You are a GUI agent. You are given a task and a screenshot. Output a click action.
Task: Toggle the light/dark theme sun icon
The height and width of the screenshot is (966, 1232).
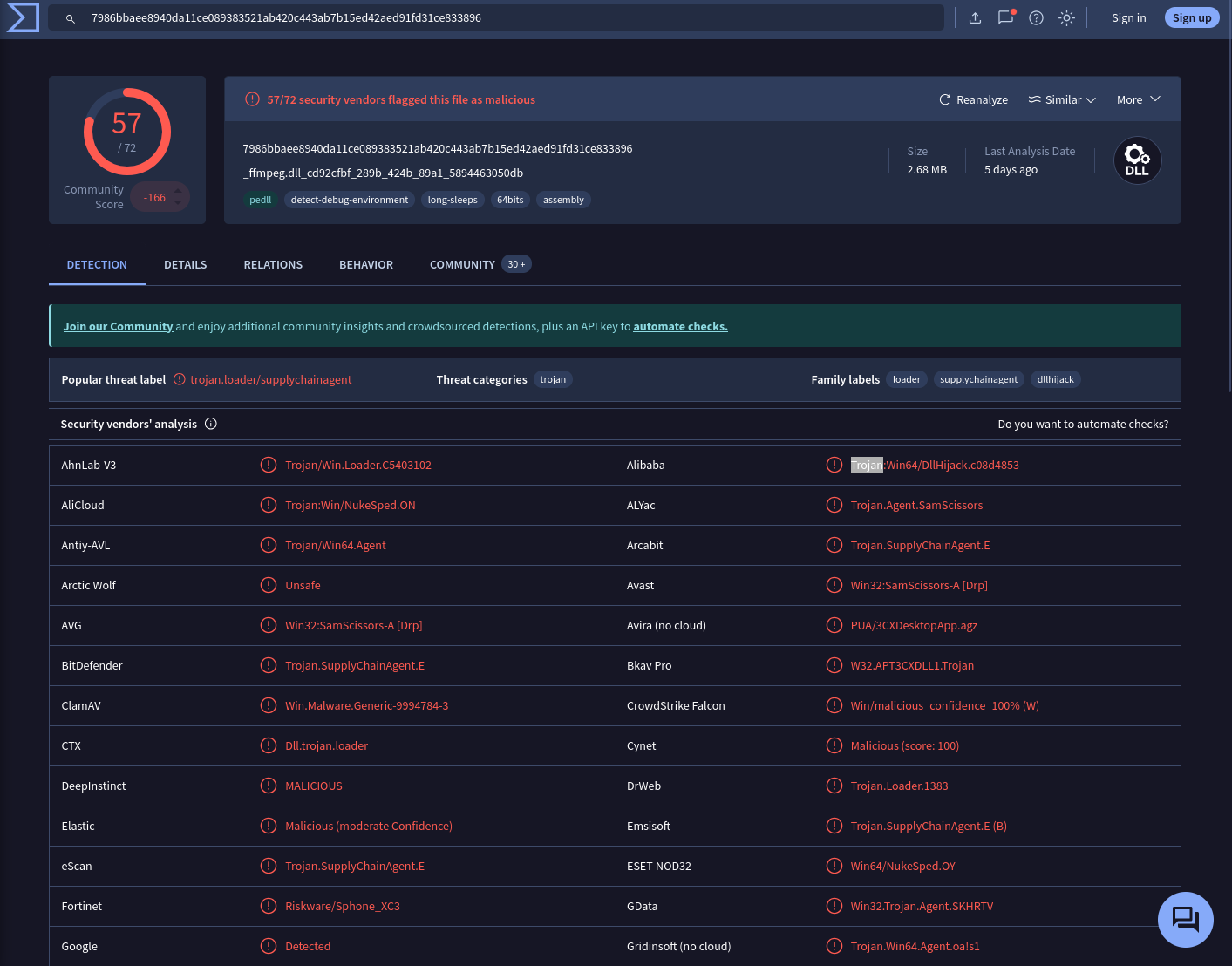click(1066, 17)
